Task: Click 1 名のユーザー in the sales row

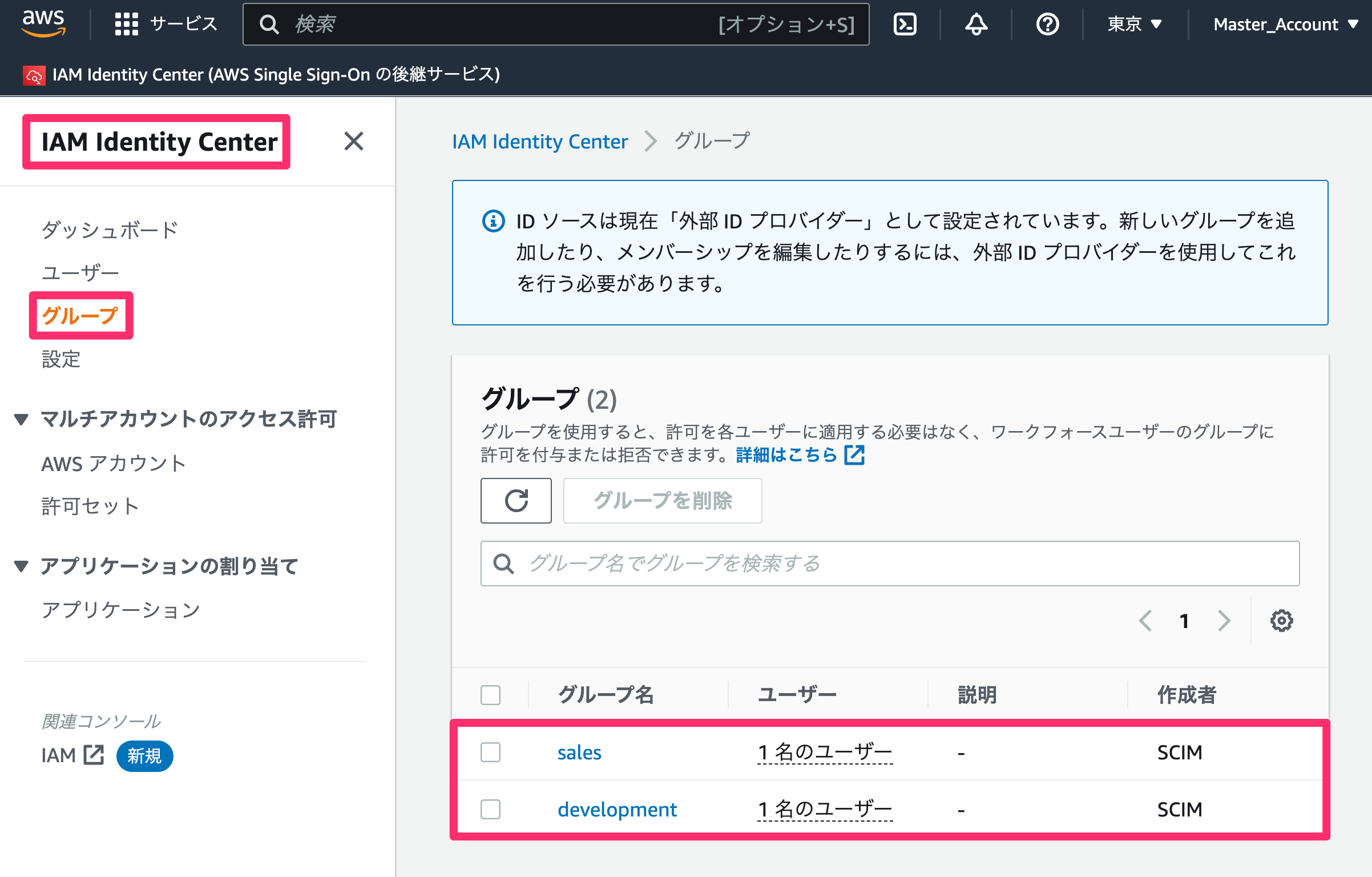Action: click(x=825, y=753)
